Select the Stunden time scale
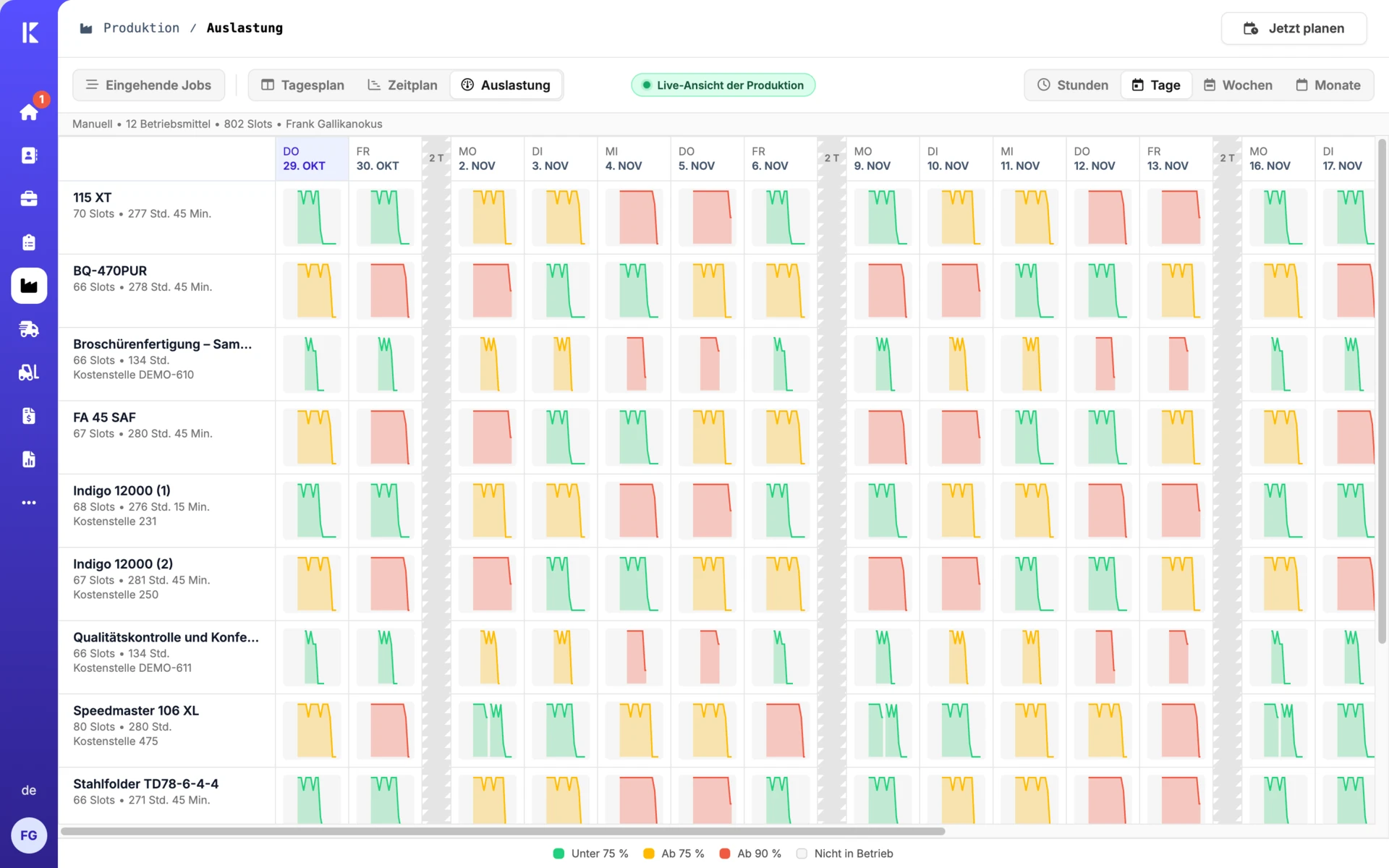 1073,85
